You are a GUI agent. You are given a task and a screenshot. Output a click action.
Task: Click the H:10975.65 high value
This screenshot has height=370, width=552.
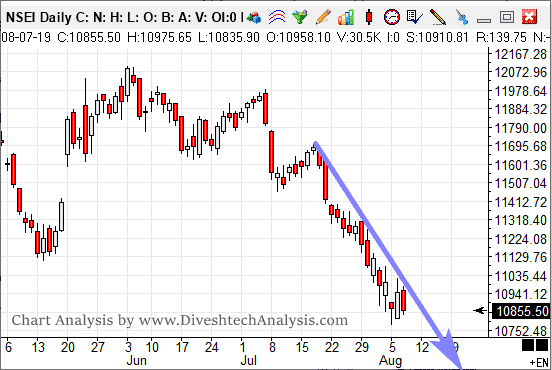click(x=159, y=37)
